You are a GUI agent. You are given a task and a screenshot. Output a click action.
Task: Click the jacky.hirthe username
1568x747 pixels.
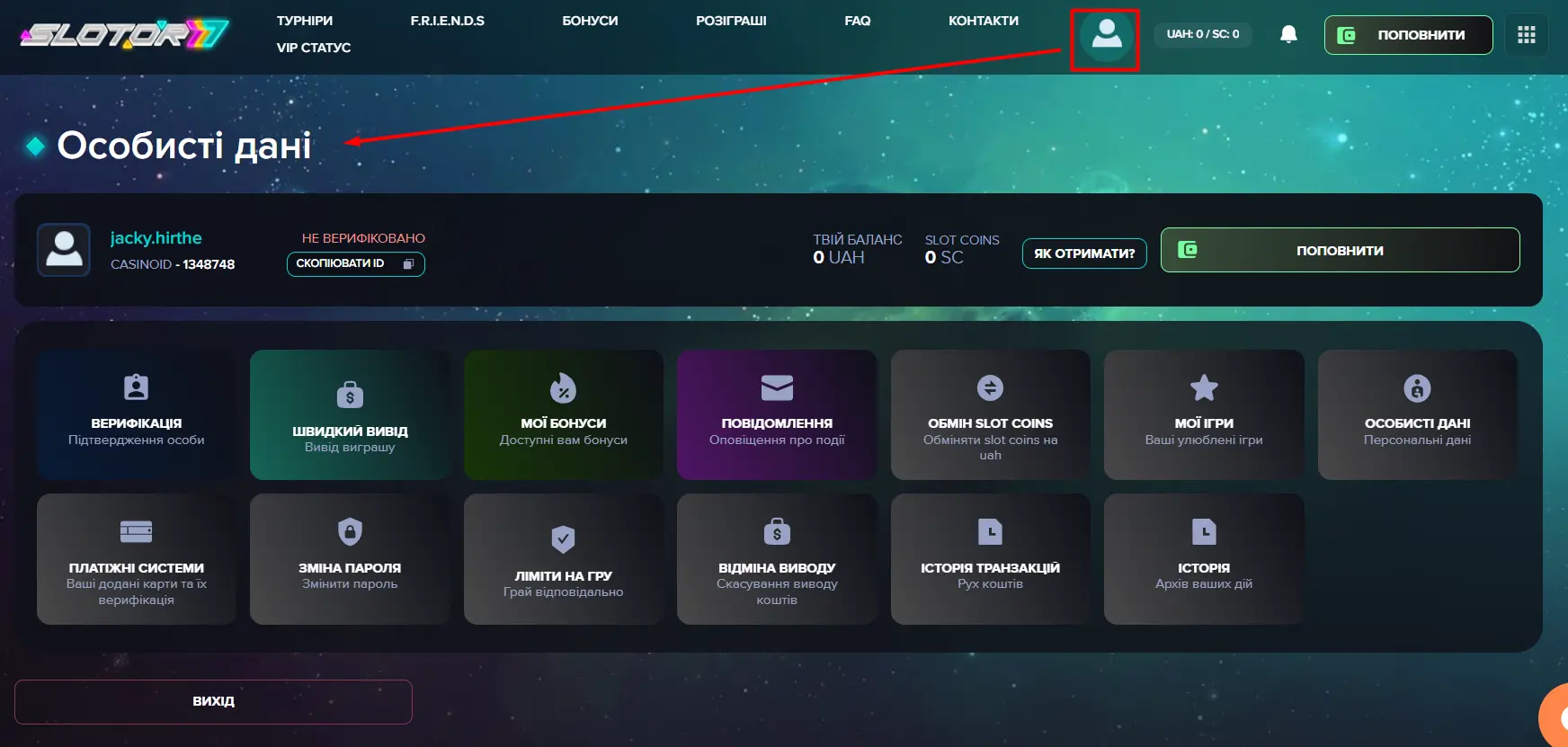pyautogui.click(x=156, y=238)
